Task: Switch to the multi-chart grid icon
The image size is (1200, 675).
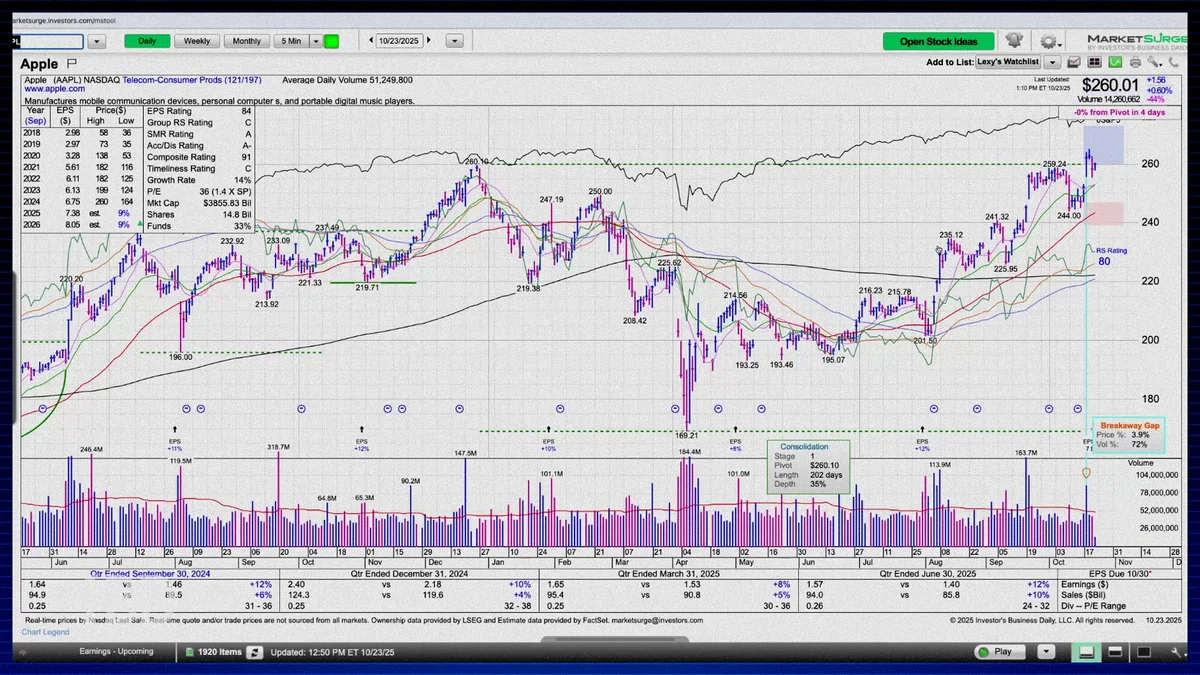Action: tap(1094, 62)
